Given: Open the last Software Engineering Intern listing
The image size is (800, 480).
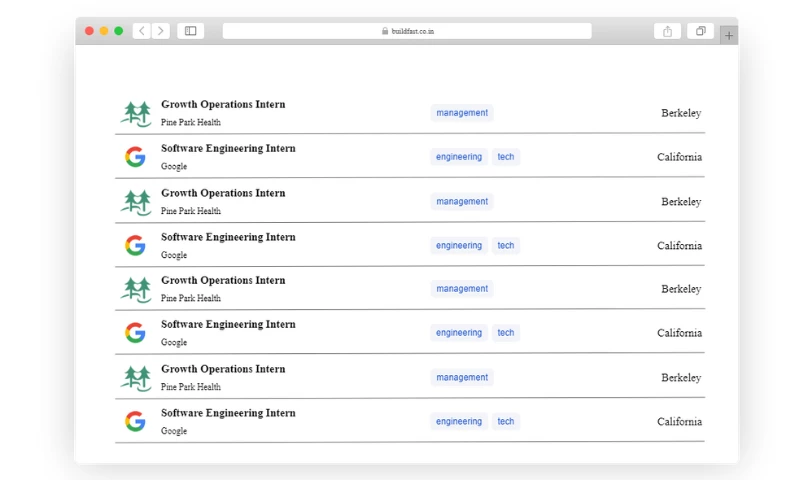Looking at the screenshot, I should click(228, 413).
